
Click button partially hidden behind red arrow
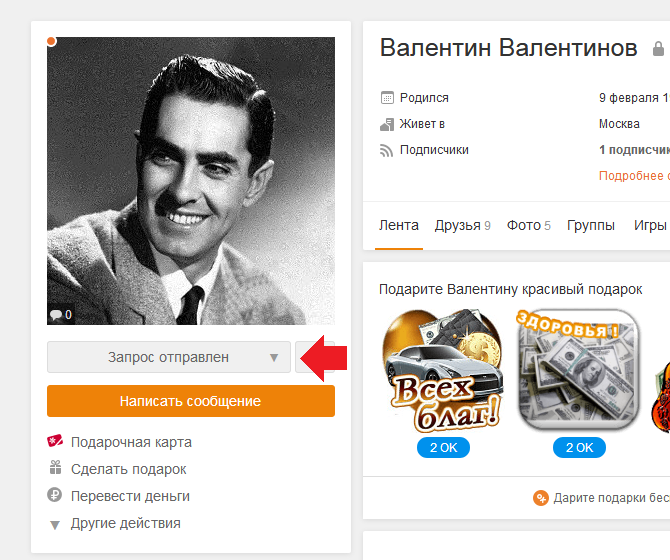pos(314,357)
